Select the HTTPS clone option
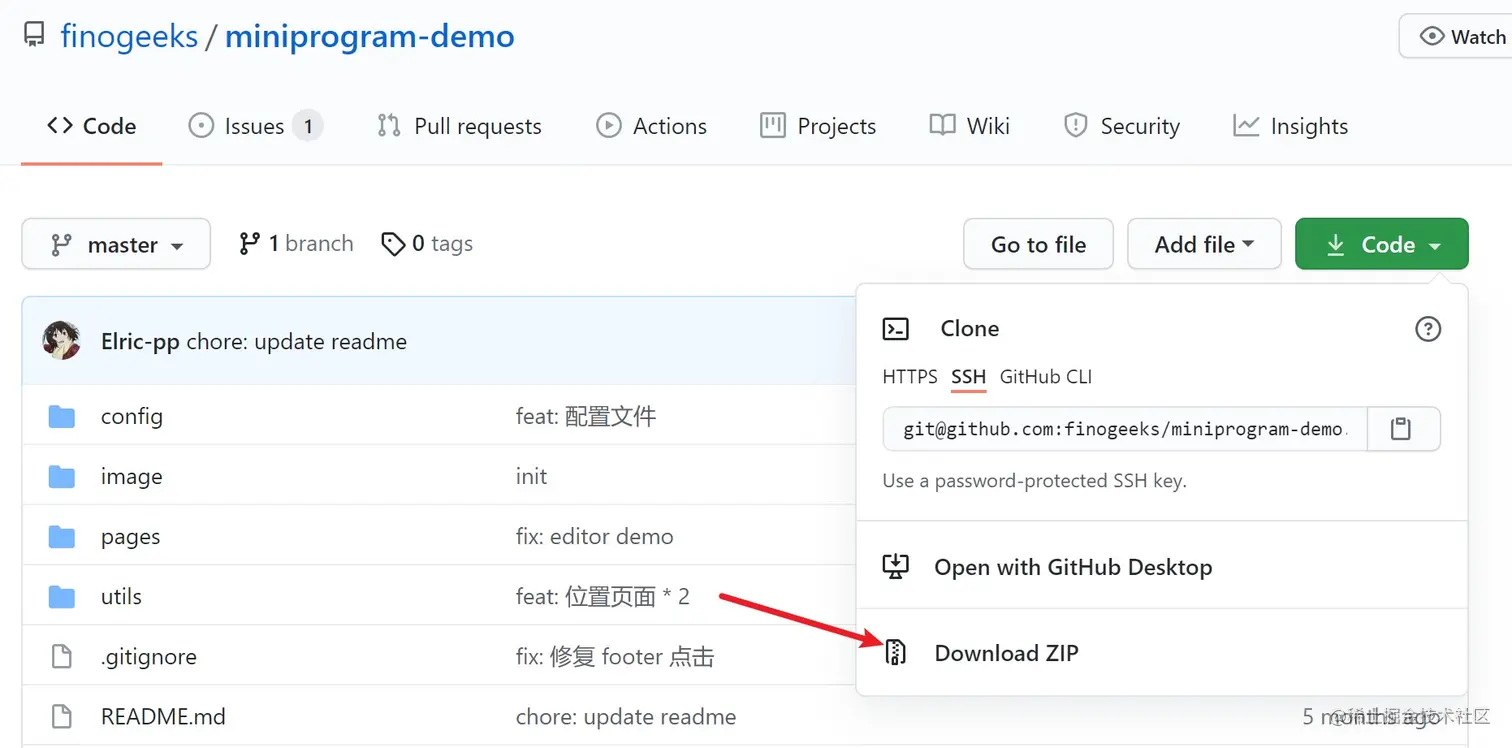This screenshot has width=1512, height=748. coord(909,377)
